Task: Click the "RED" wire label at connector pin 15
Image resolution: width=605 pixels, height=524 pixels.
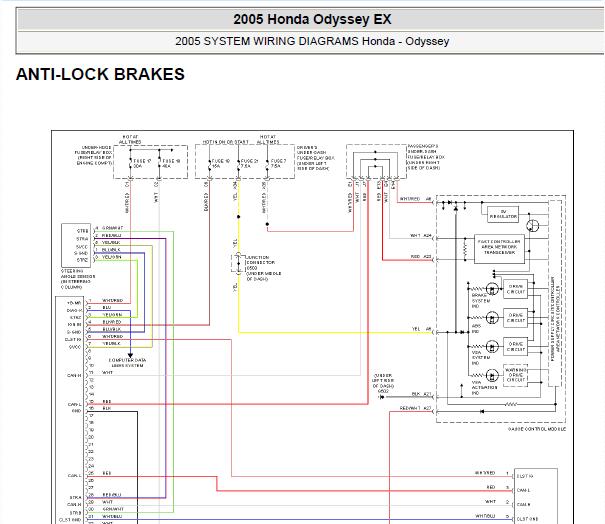Action: click(107, 401)
